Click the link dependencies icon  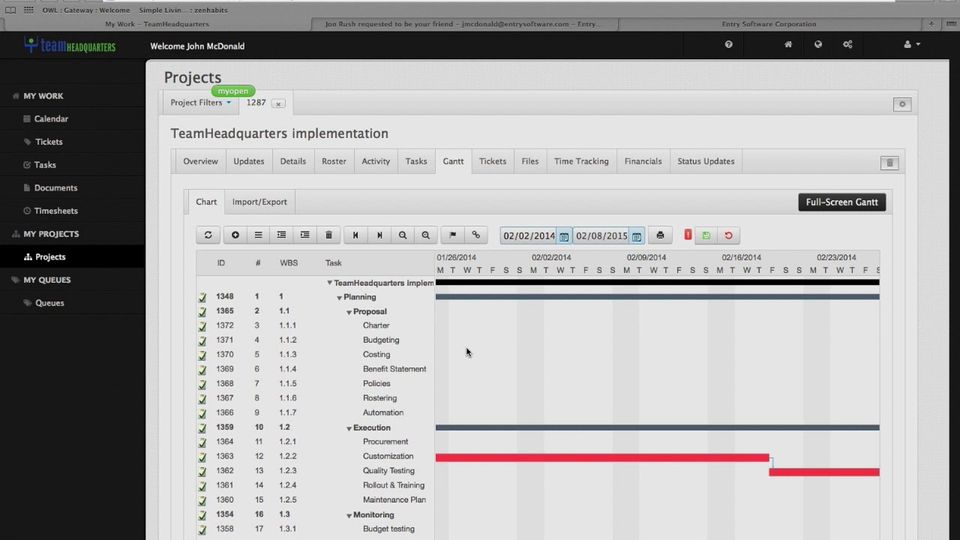(x=476, y=235)
